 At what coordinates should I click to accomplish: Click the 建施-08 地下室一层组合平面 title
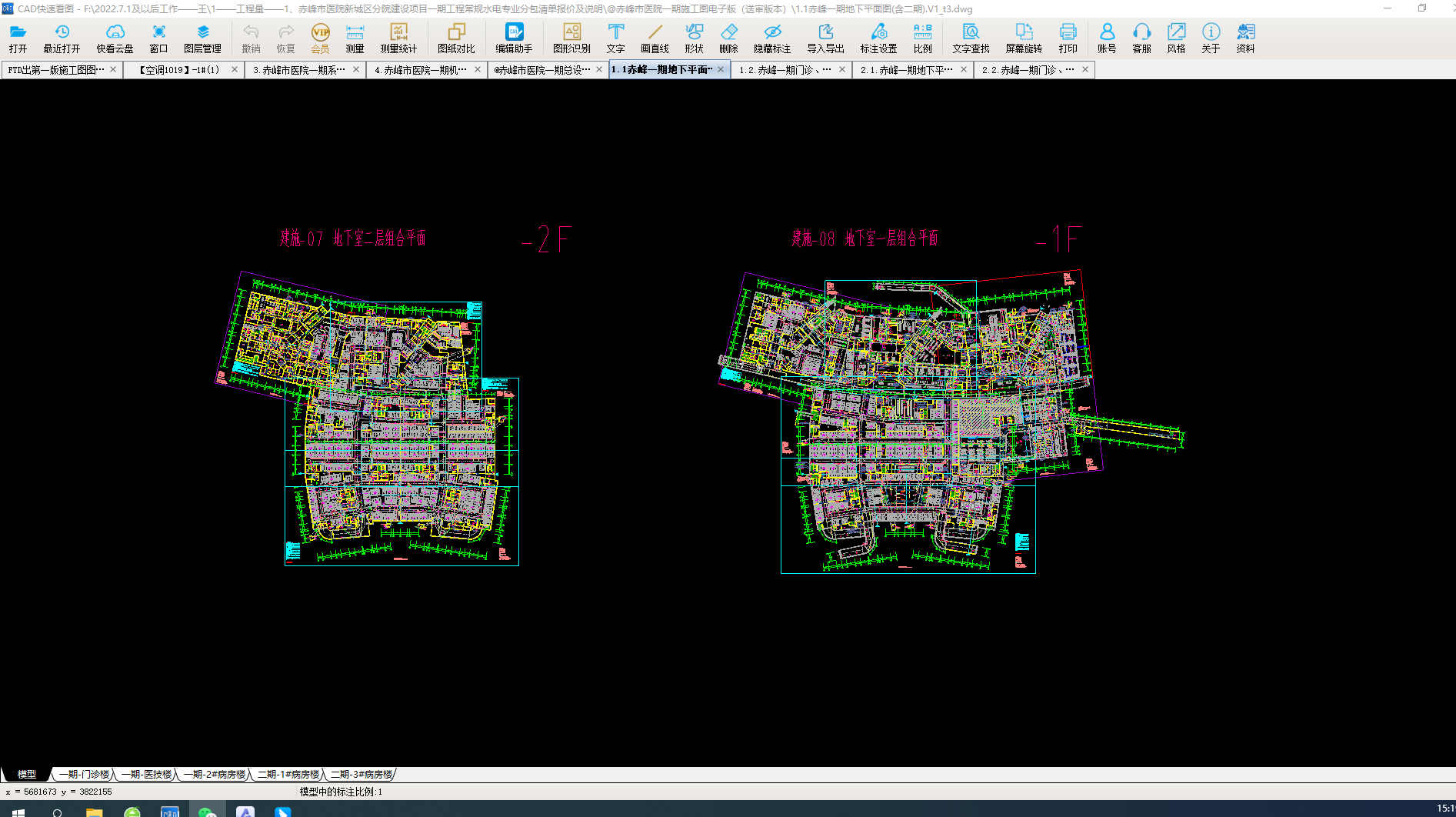(865, 238)
